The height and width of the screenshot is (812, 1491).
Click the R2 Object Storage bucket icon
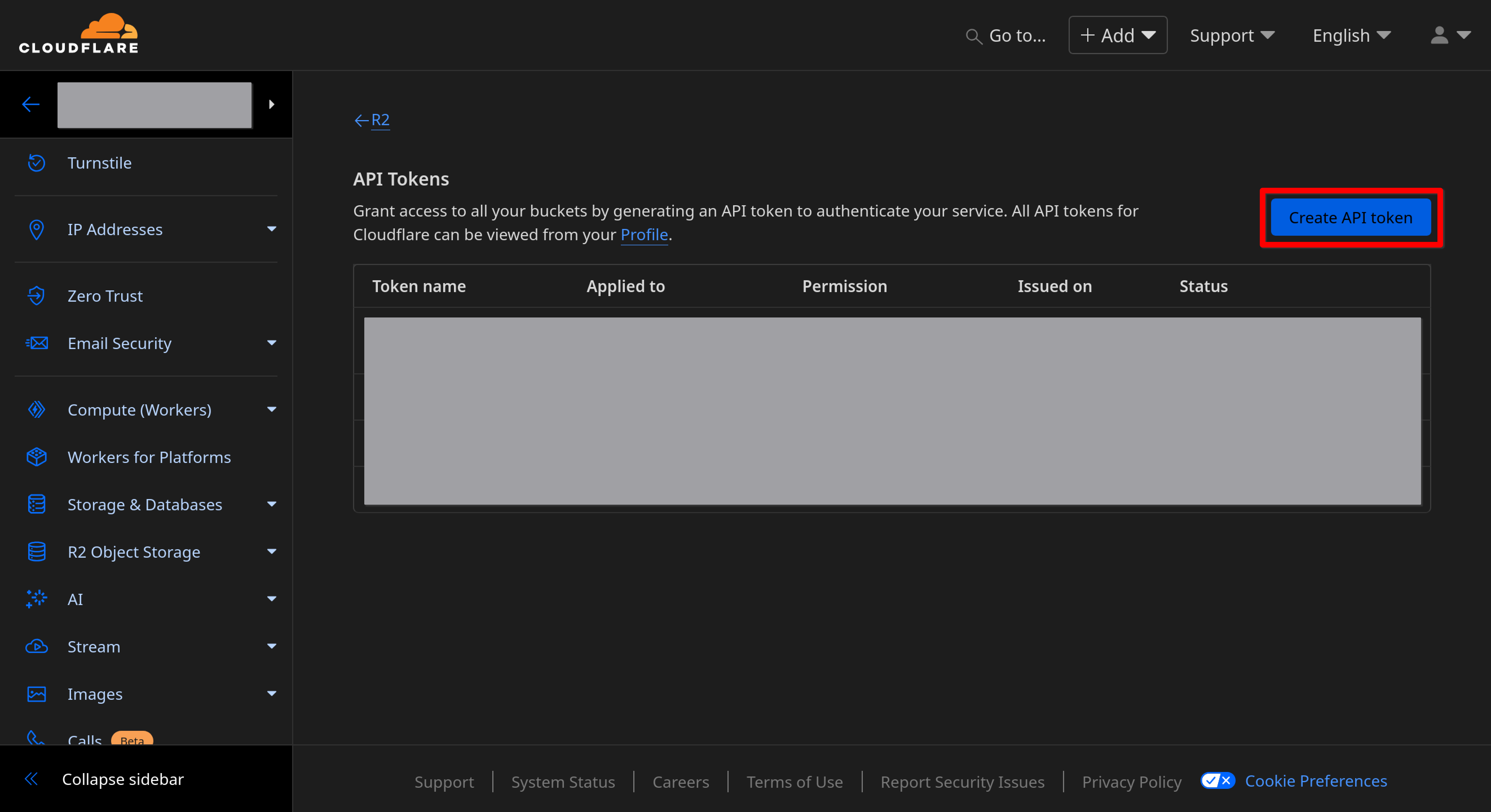[36, 551]
